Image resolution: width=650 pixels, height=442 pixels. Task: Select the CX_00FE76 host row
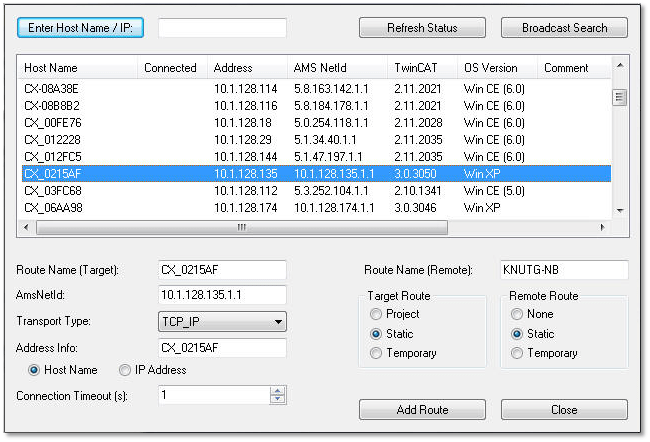(316, 123)
